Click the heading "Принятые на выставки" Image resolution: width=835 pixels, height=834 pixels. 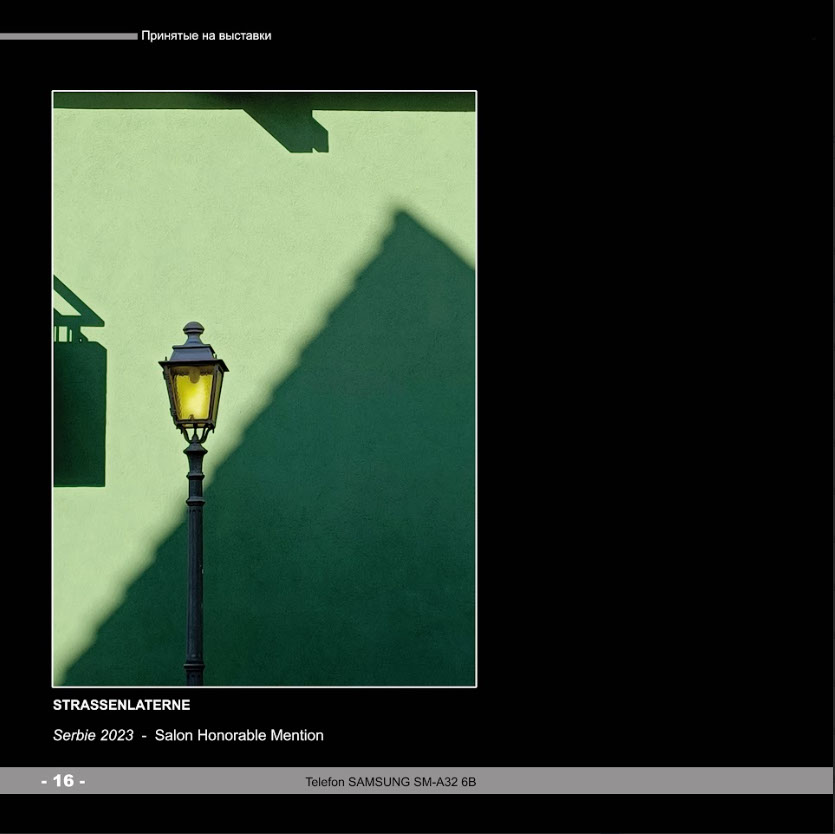[x=206, y=36]
